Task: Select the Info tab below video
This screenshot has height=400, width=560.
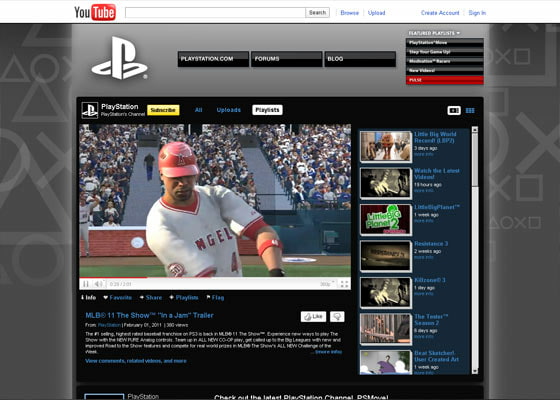Action: coord(89,298)
